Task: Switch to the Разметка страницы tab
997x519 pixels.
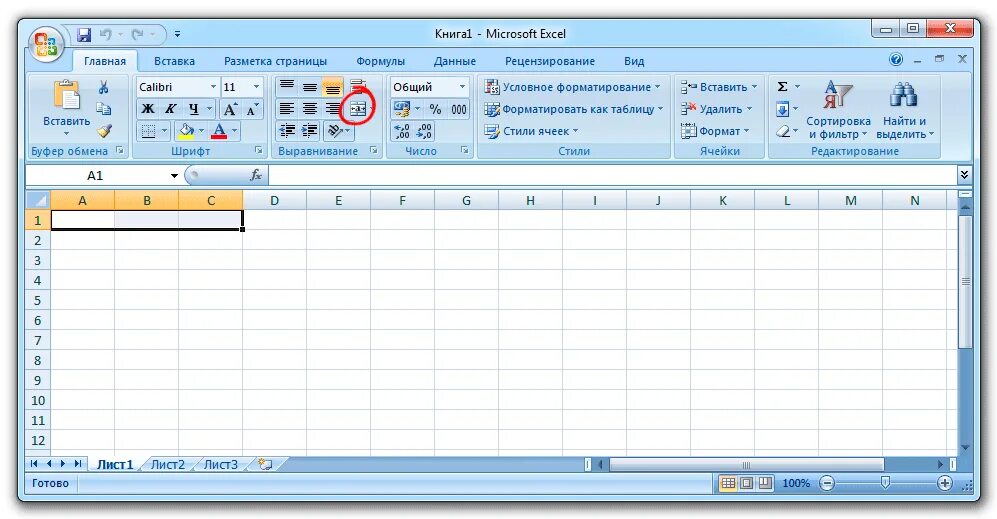Action: pyautogui.click(x=275, y=61)
